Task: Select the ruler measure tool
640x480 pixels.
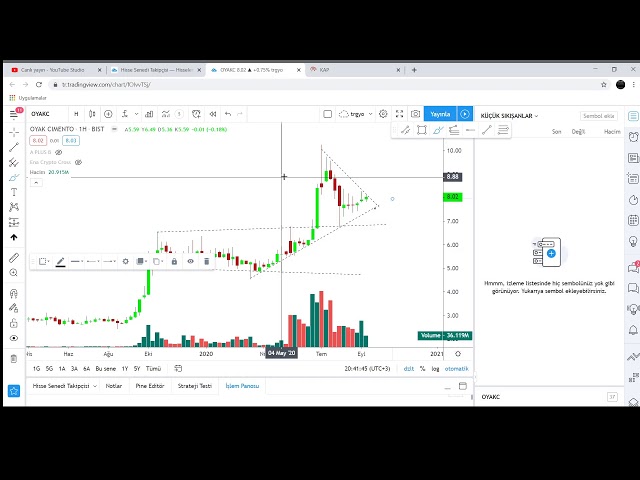Action: (x=14, y=258)
